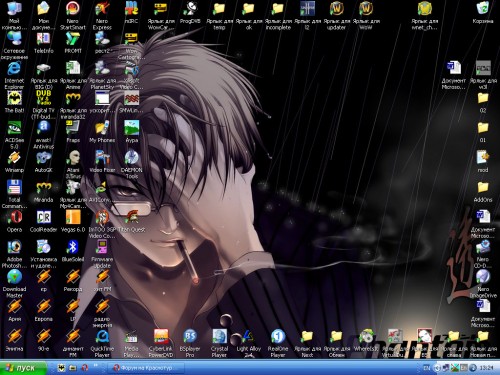
Task: Open the Digital TV DVB icon
Action: click(x=43, y=99)
